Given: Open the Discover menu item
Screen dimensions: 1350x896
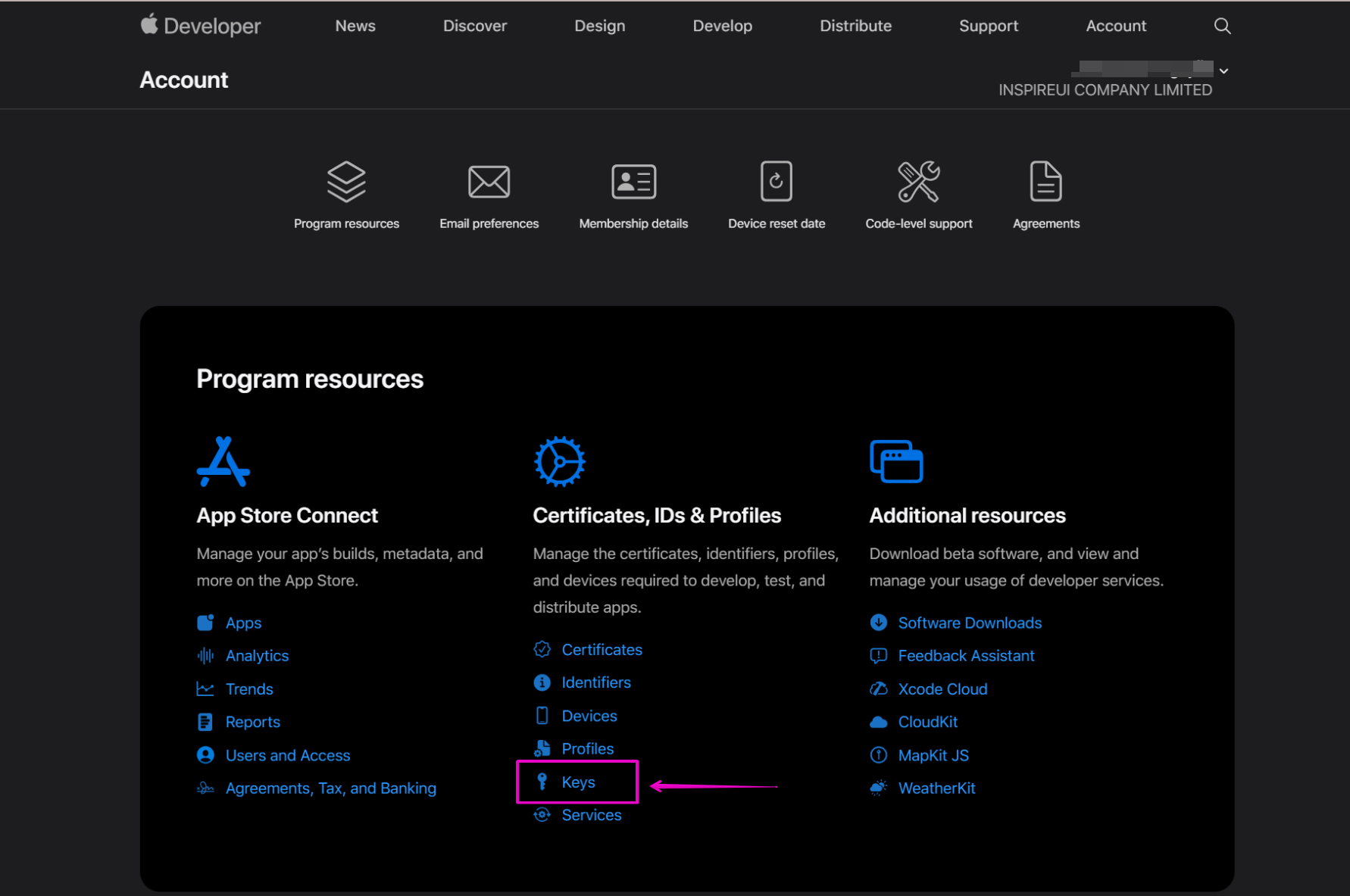Looking at the screenshot, I should 475,26.
